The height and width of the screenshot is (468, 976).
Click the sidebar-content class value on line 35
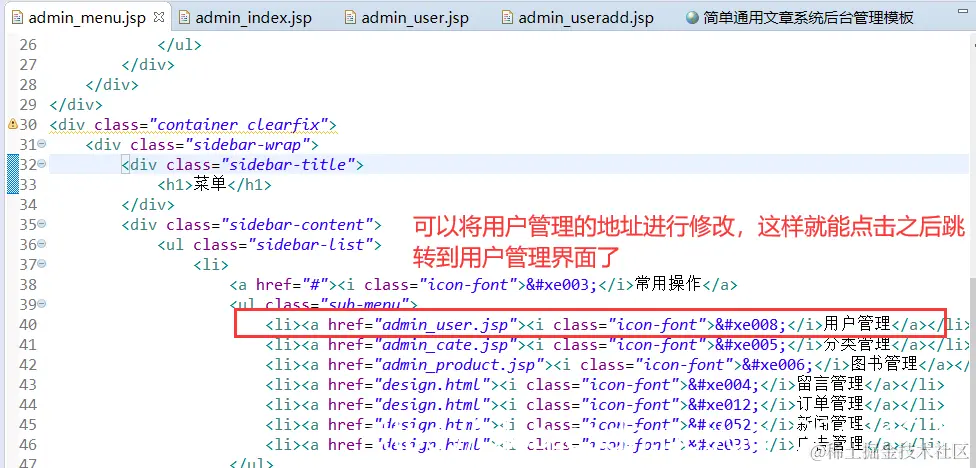pyautogui.click(x=296, y=225)
